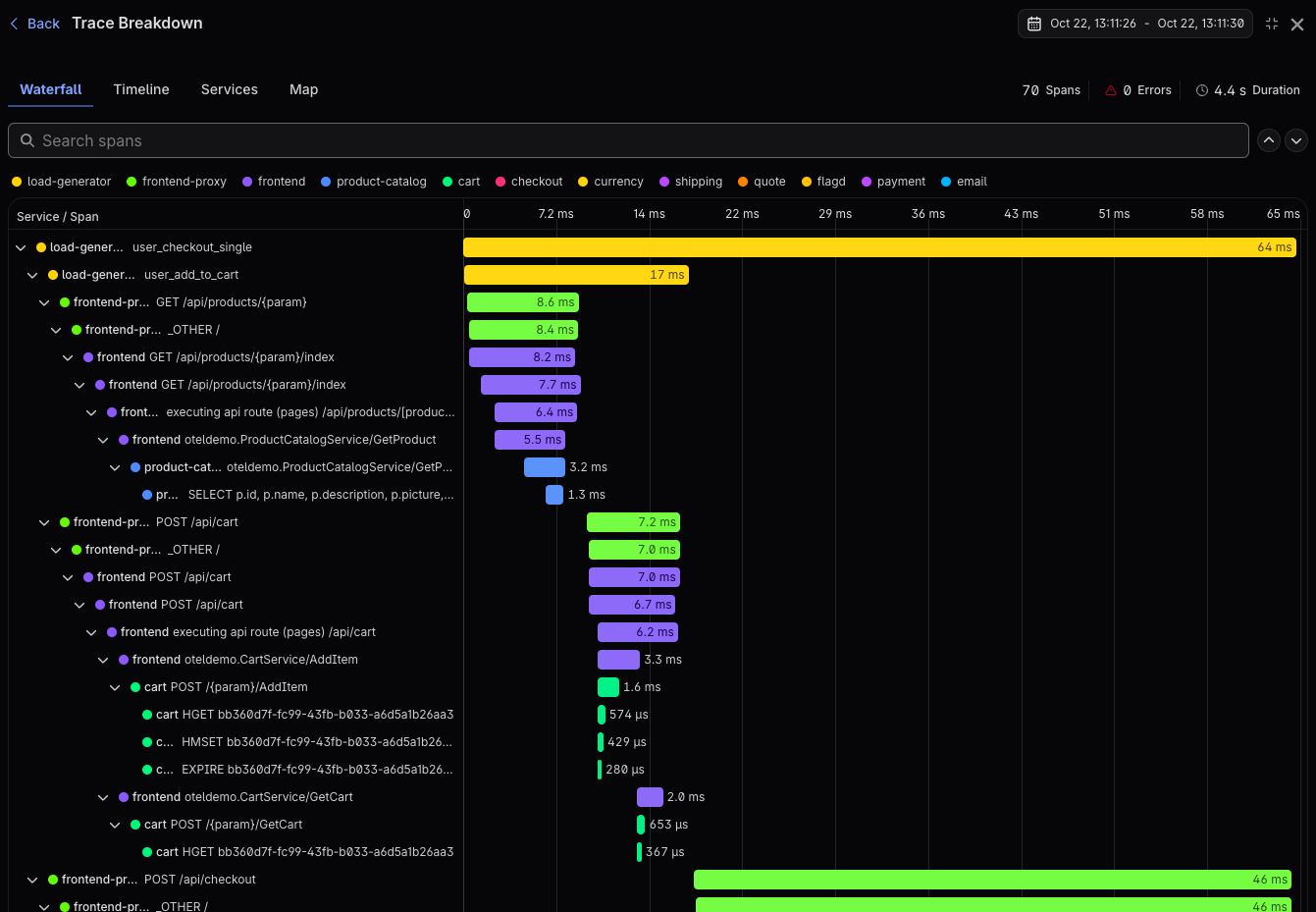
Task: Click the collapse-panel arrows icon beside the close X
Action: 1272,24
